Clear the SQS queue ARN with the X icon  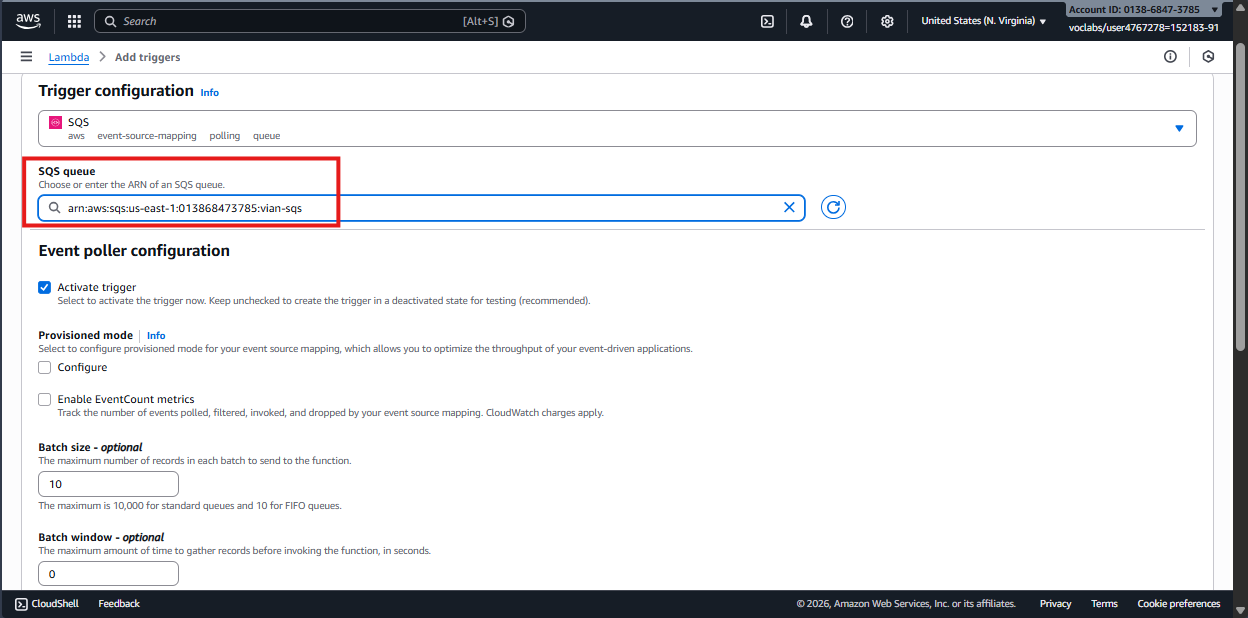[789, 207]
